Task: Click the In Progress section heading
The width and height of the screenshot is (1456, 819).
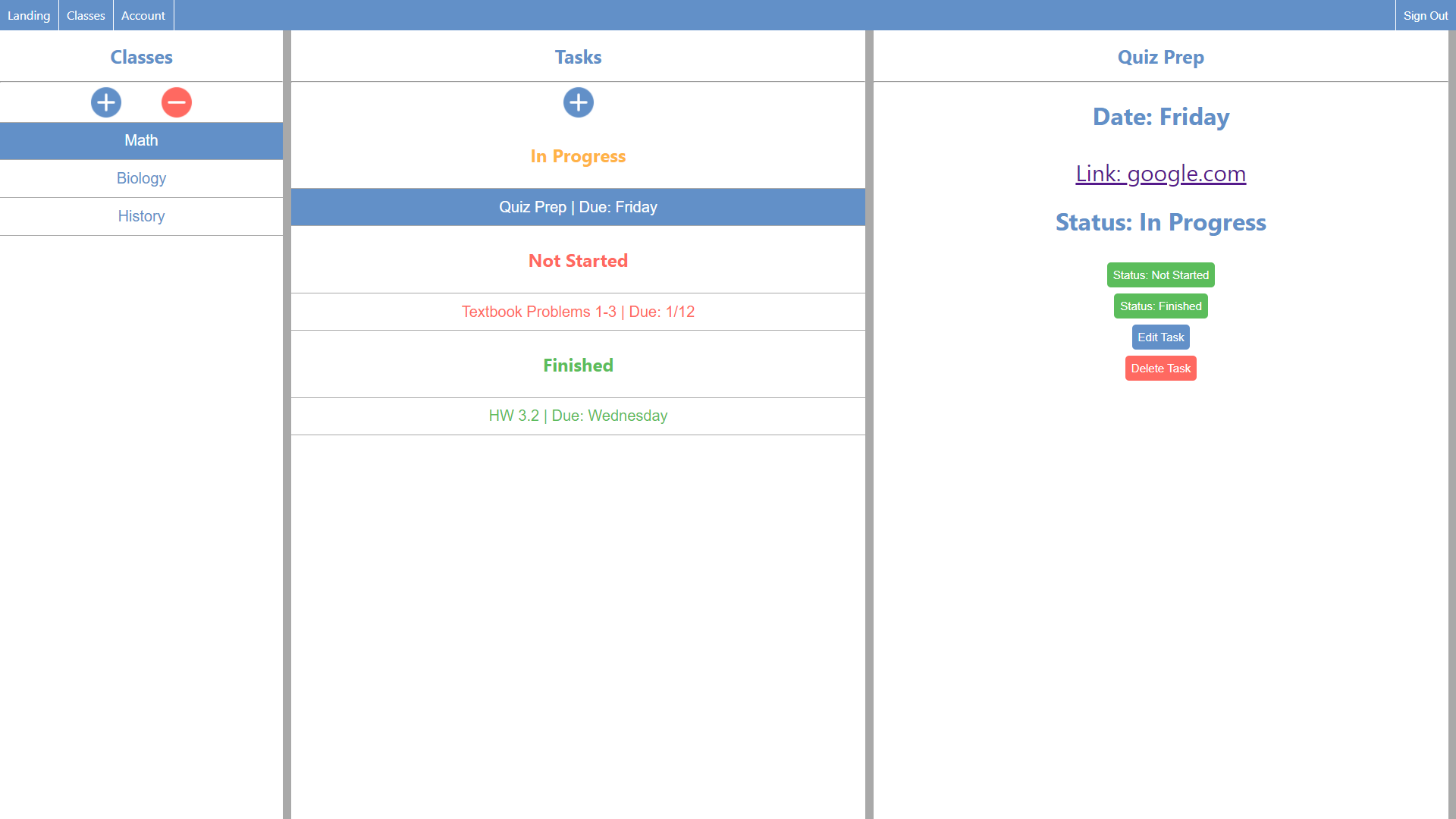Action: coord(578,156)
